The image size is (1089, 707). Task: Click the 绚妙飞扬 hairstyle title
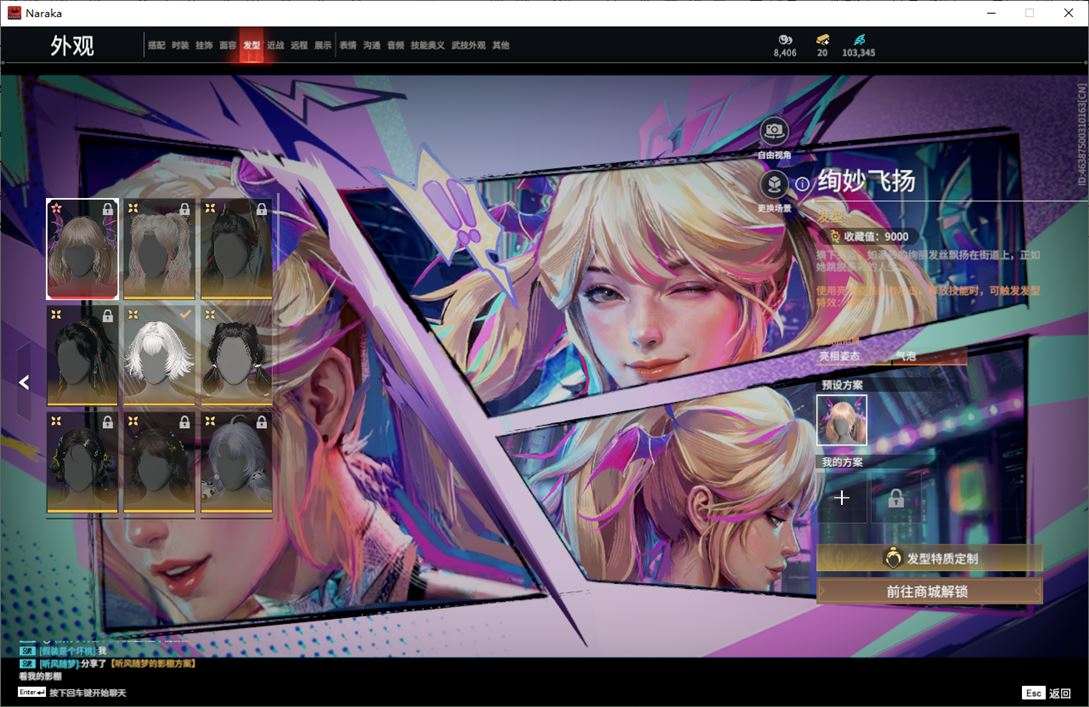pyautogui.click(x=866, y=181)
